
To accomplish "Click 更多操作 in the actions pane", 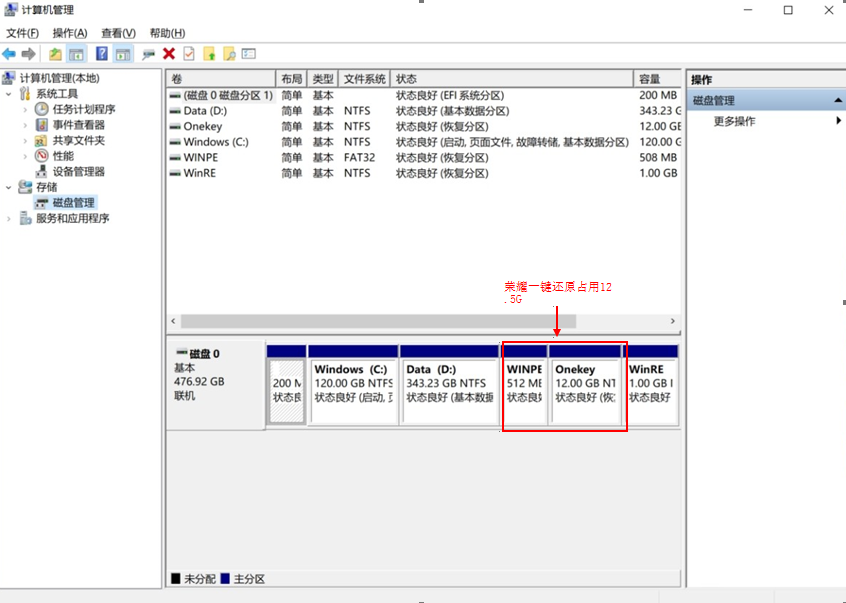I will [734, 121].
